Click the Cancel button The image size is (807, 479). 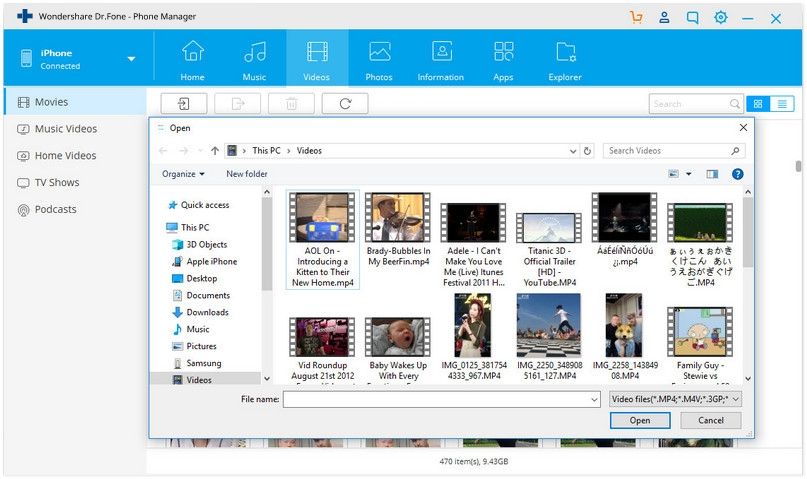(711, 420)
